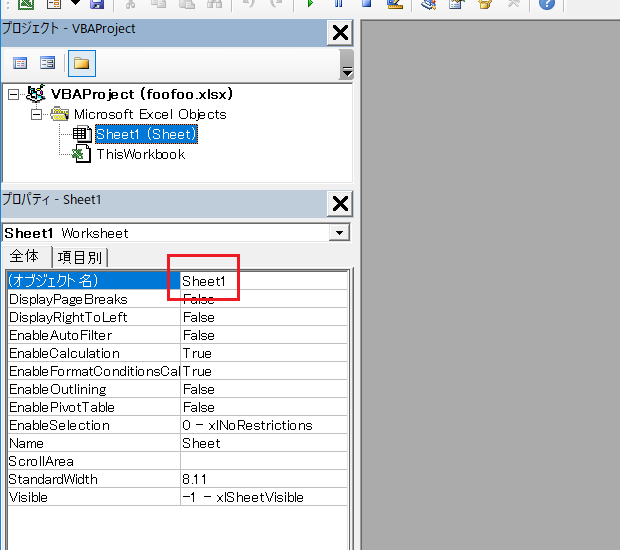
Task: Toggle Folders view in Project panel
Action: pos(81,63)
